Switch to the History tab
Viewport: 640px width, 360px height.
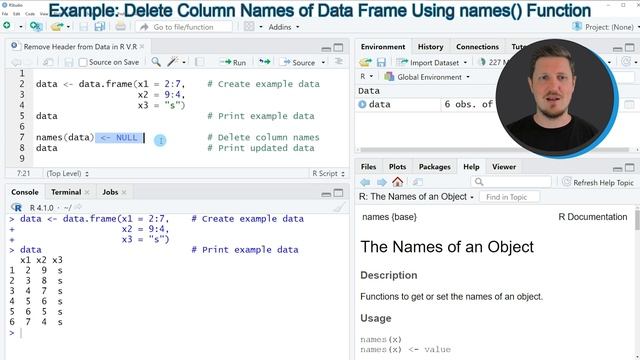430,47
